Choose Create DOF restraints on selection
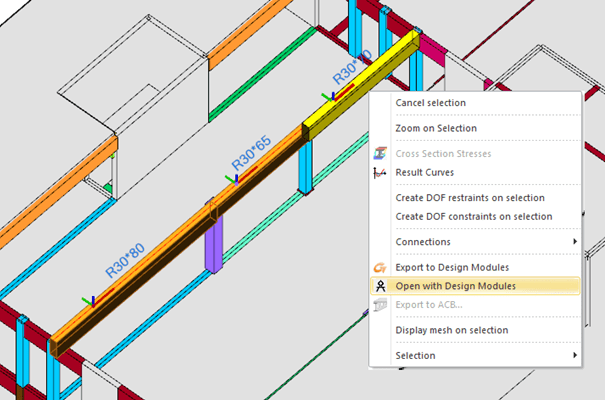 click(x=469, y=198)
